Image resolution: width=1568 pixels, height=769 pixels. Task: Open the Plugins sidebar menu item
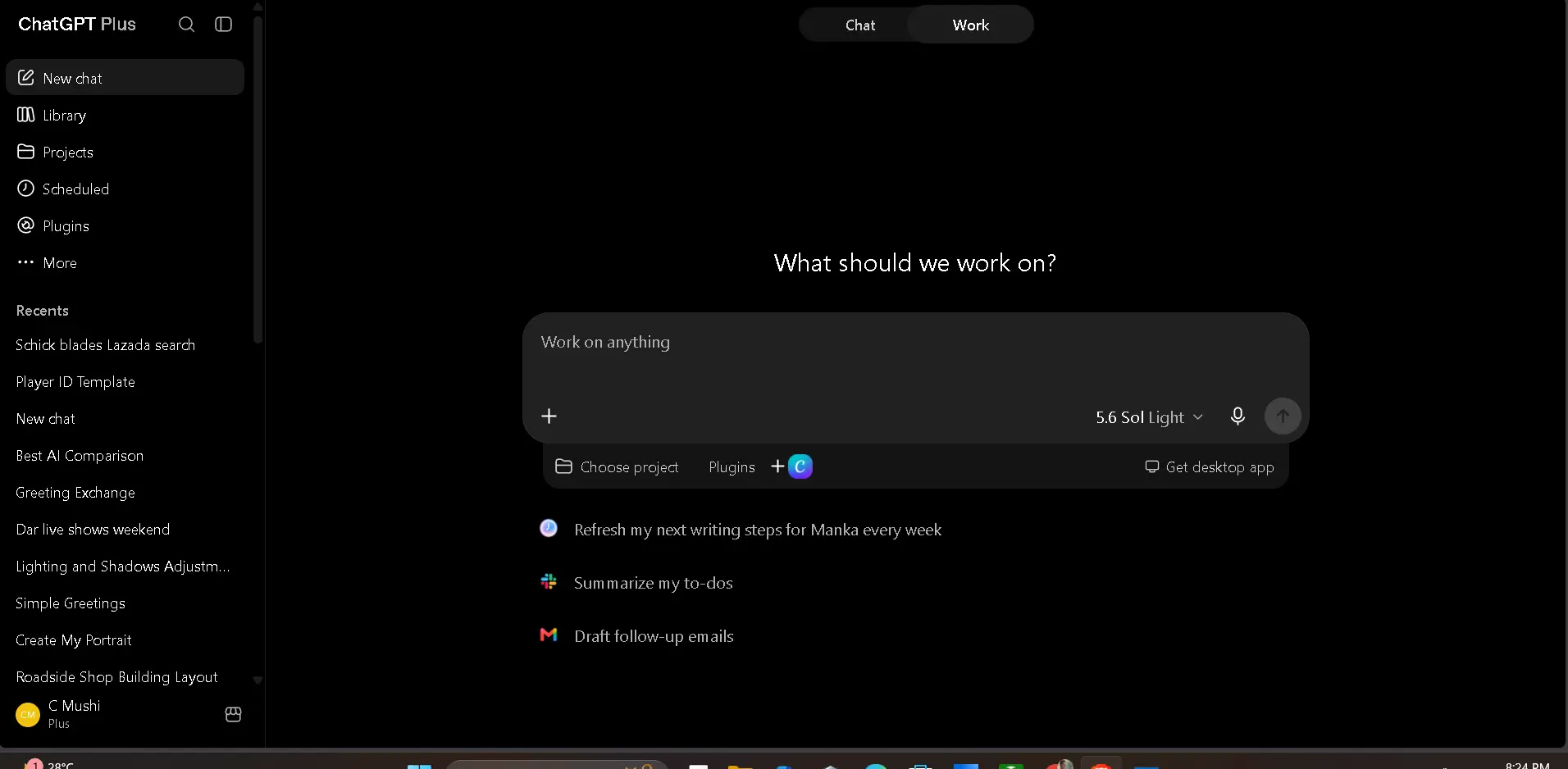(x=125, y=225)
